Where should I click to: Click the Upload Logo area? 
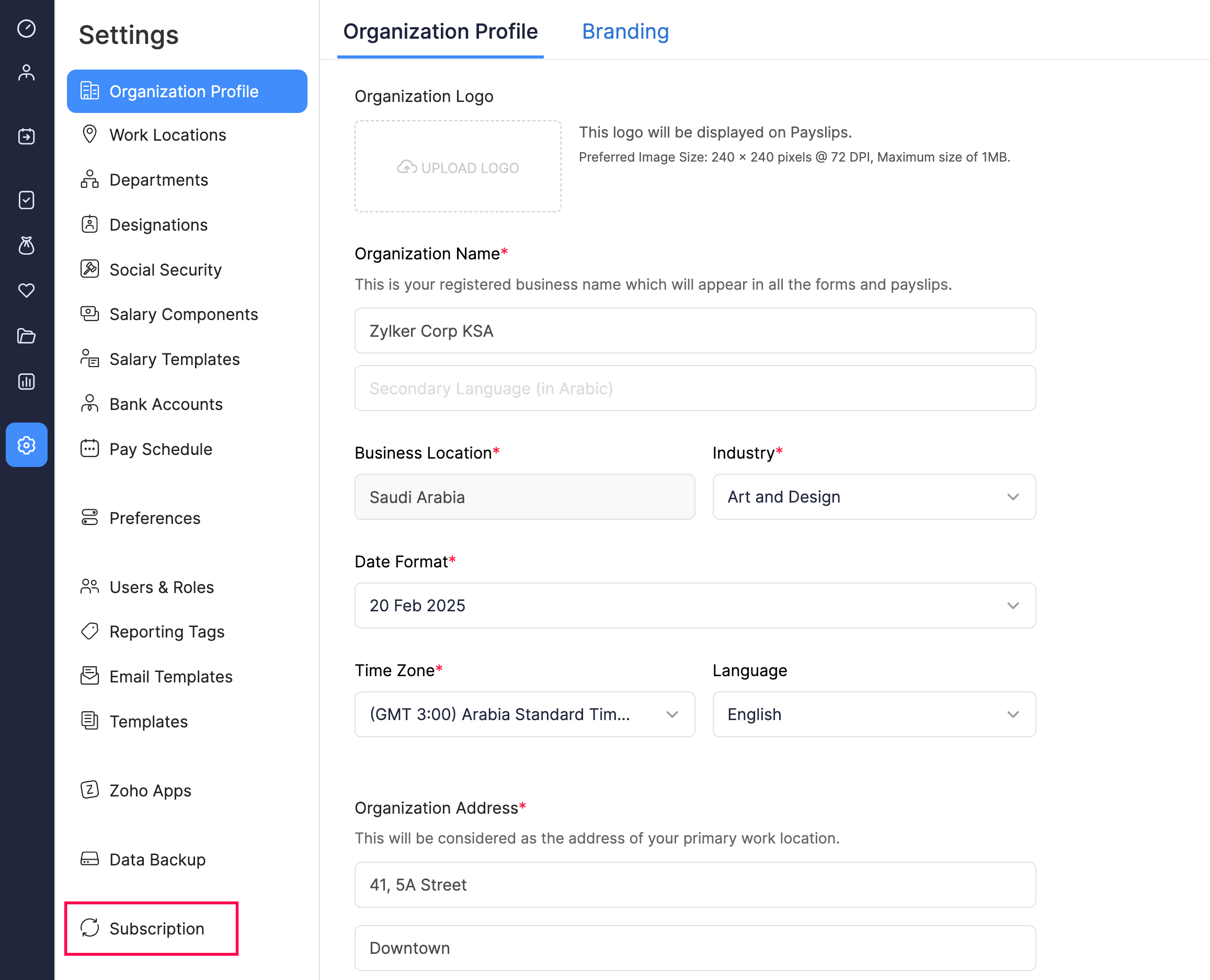[457, 167]
